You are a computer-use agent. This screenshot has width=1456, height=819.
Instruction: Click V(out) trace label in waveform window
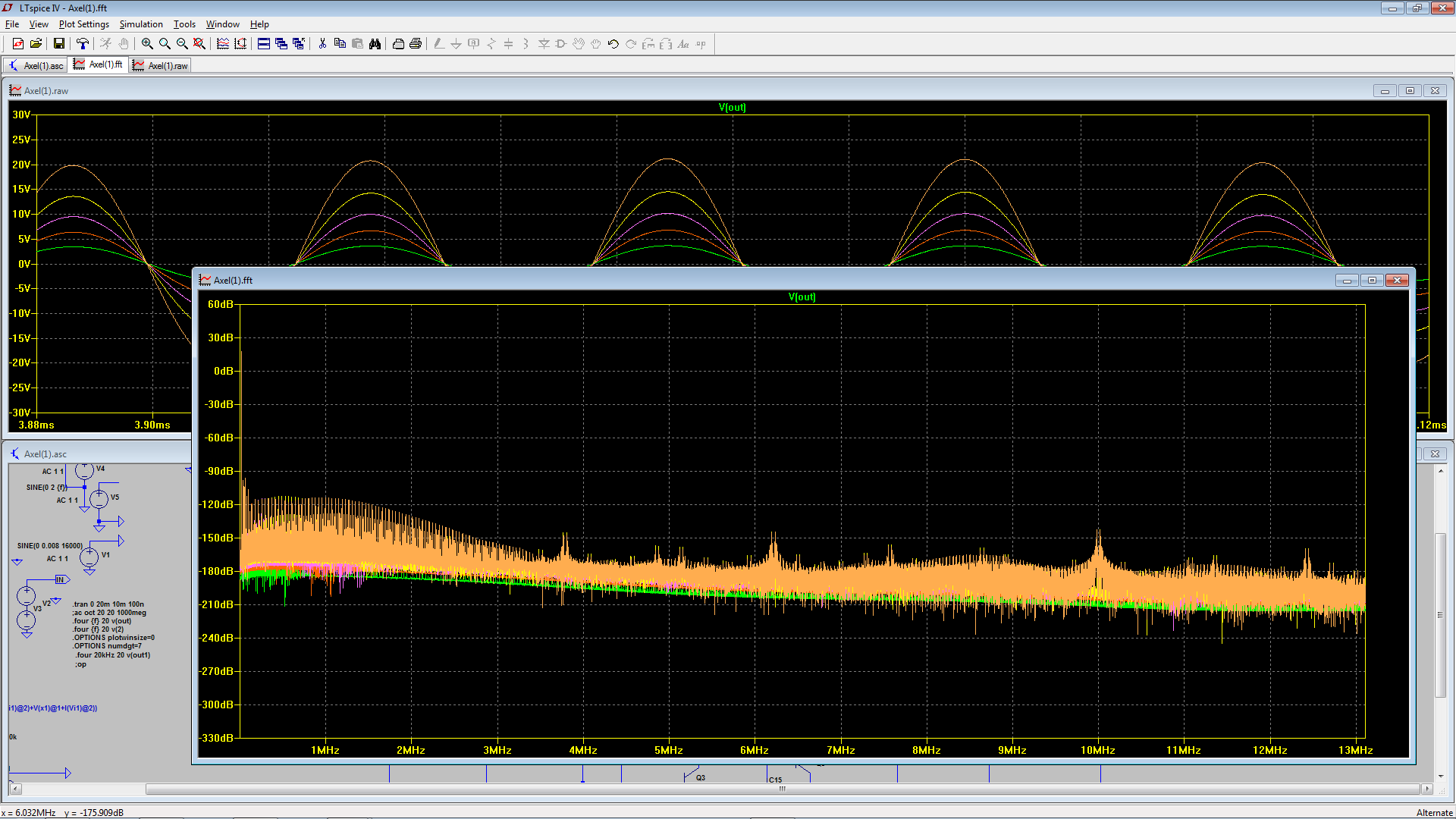pyautogui.click(x=732, y=108)
